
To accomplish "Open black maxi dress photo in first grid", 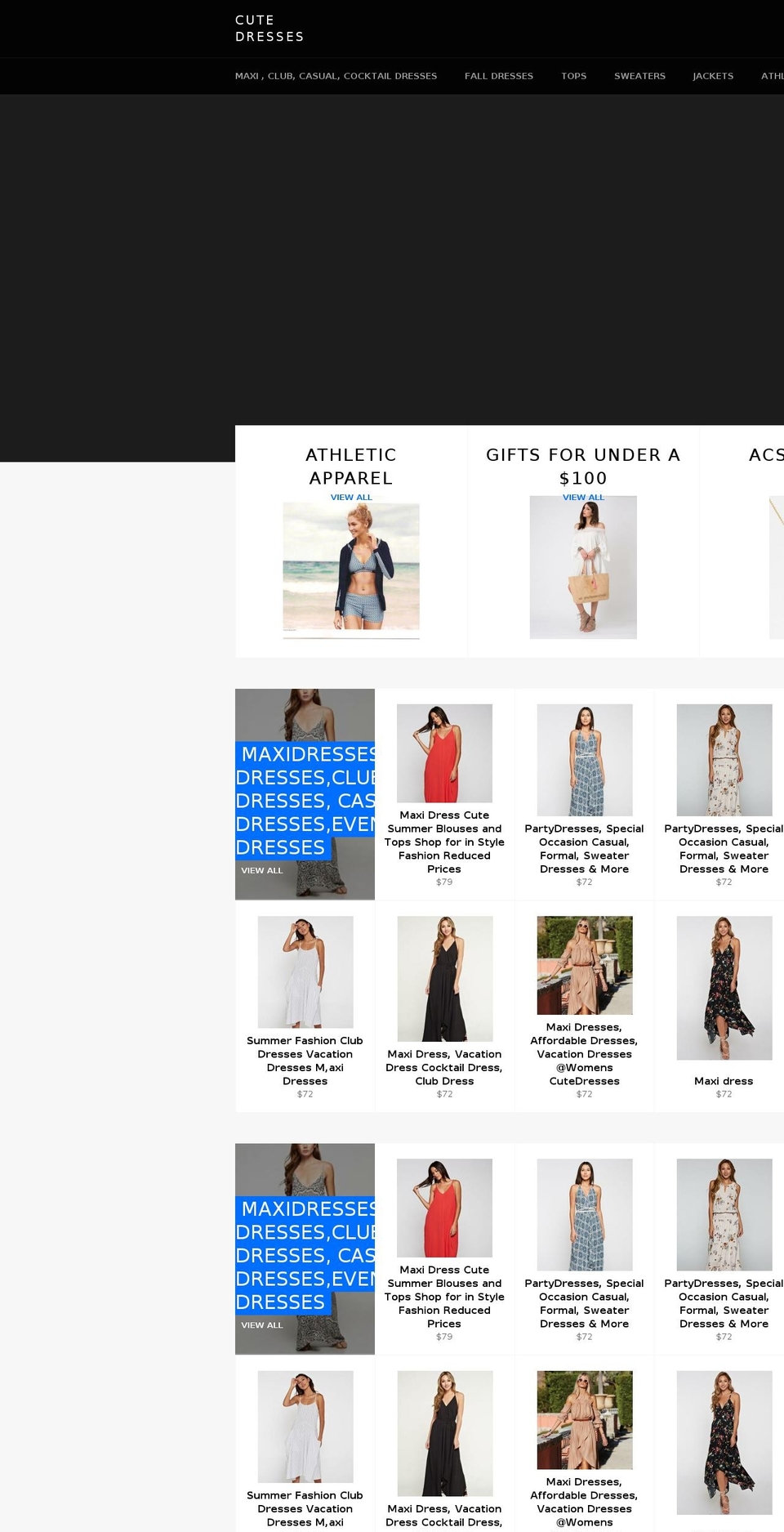I will (x=445, y=979).
